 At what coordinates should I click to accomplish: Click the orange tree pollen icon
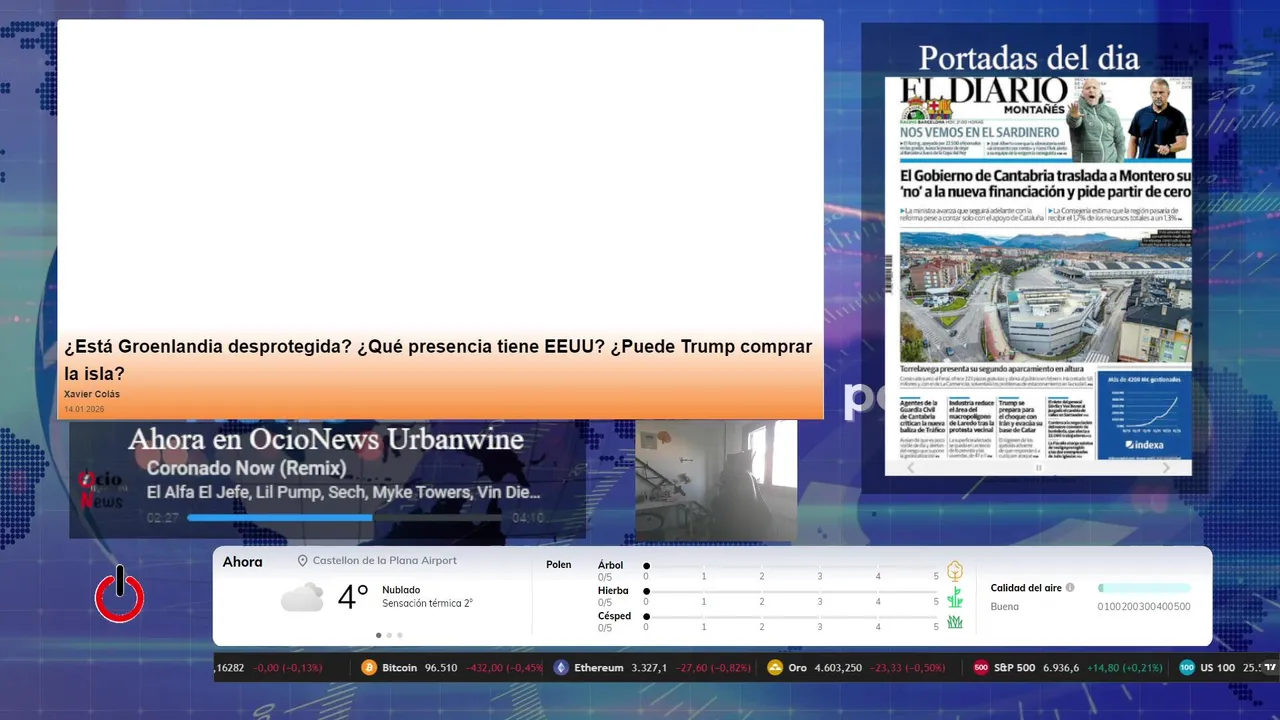point(955,571)
